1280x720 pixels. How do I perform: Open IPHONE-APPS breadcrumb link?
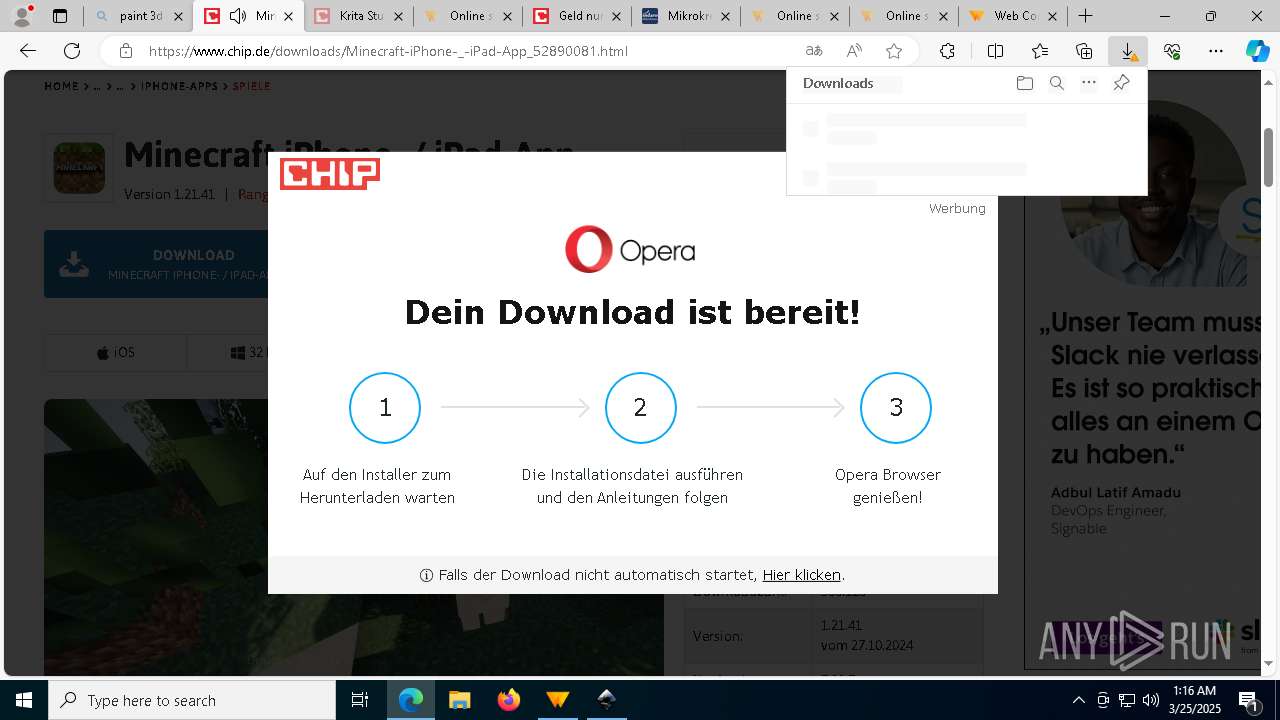[x=179, y=86]
